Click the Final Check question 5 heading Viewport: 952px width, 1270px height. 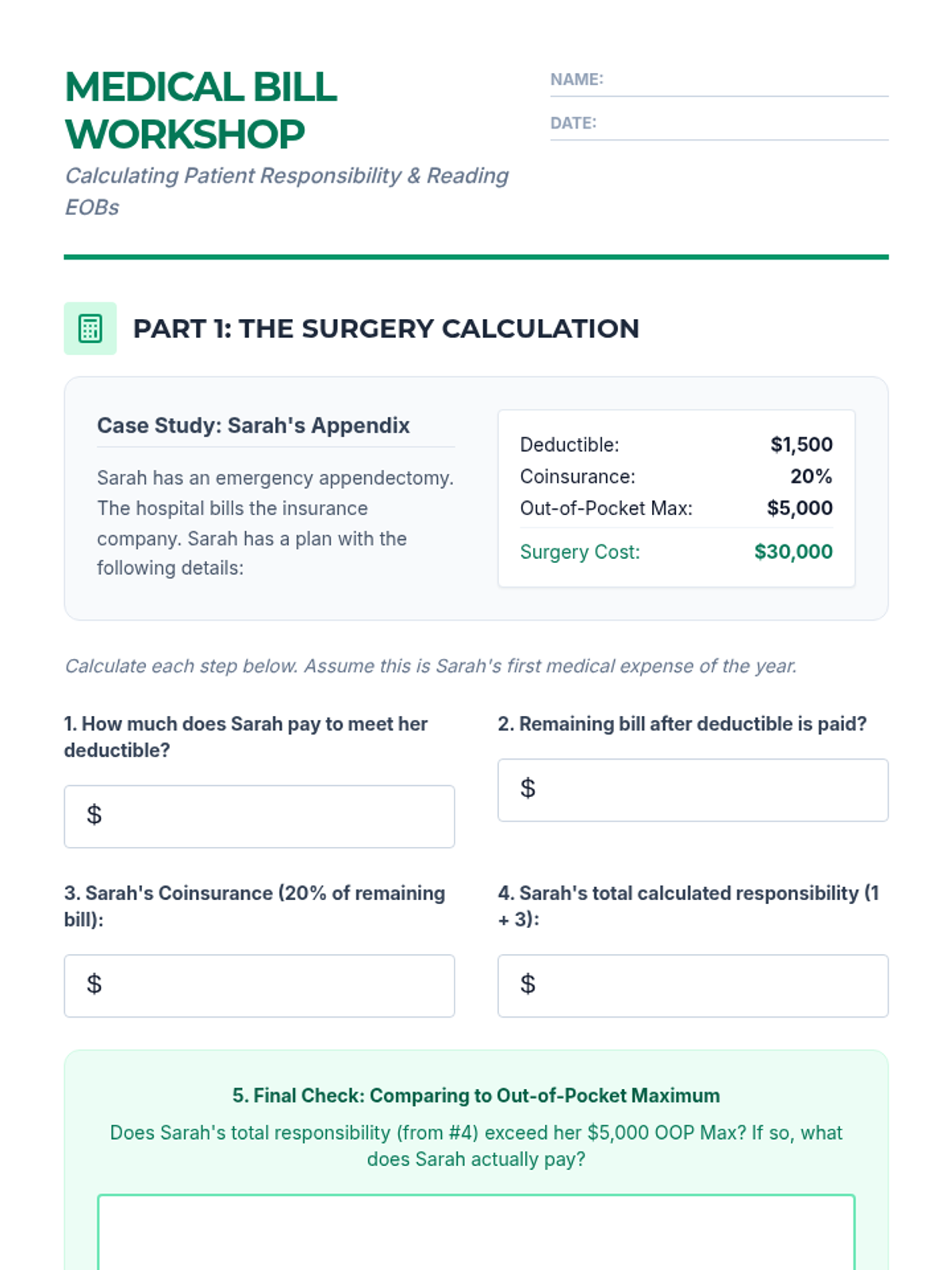pyautogui.click(x=476, y=1095)
